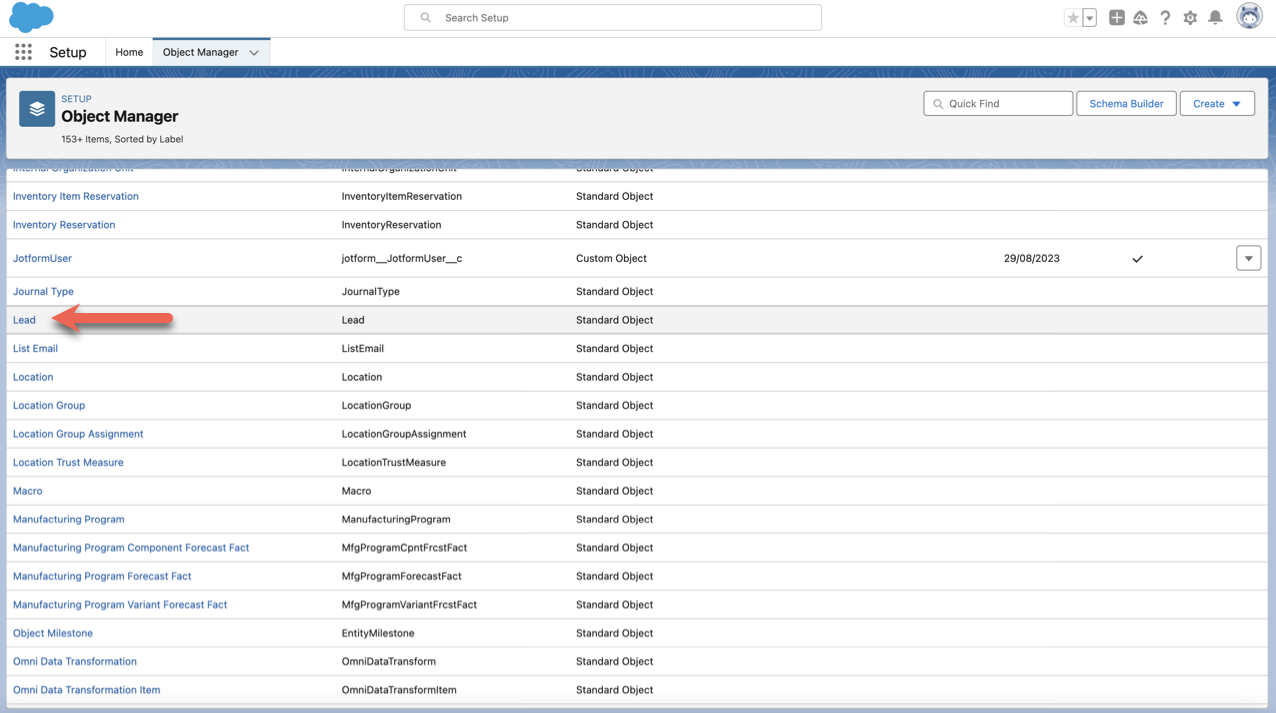Focus the Search Setup box
Image resolution: width=1276 pixels, height=713 pixels.
(612, 18)
